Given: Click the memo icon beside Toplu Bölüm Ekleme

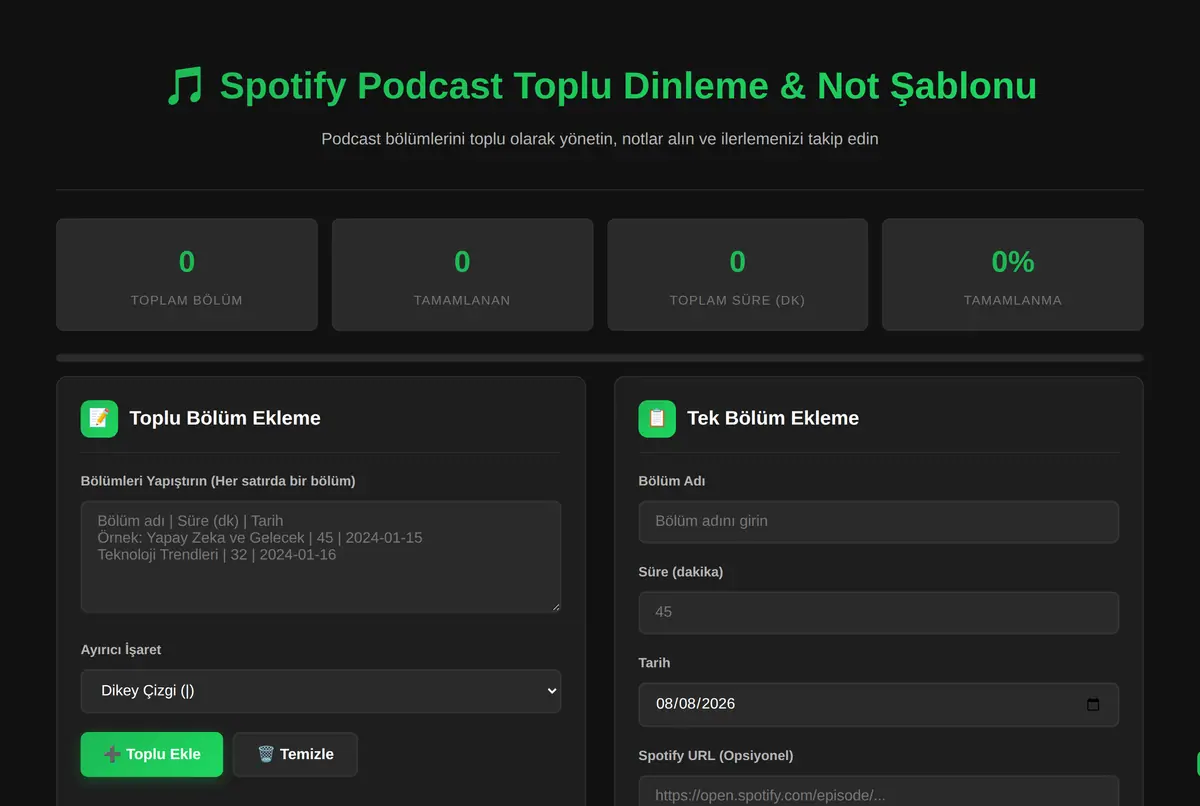Looking at the screenshot, I should coord(99,418).
